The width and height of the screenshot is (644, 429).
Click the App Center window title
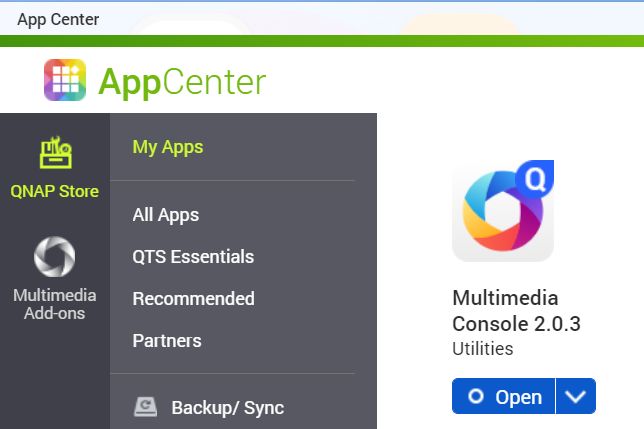tap(58, 20)
